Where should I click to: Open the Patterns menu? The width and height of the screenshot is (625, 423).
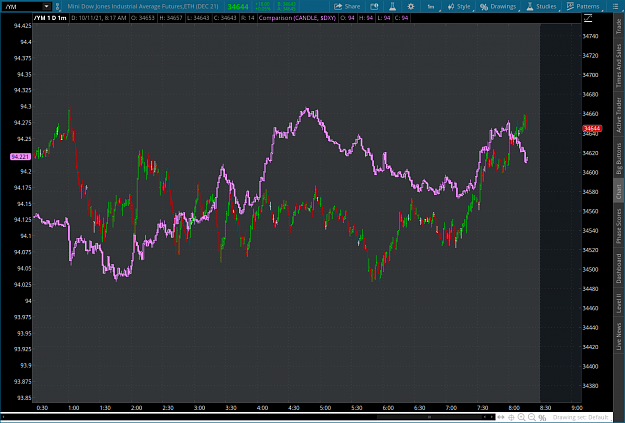[583, 6]
